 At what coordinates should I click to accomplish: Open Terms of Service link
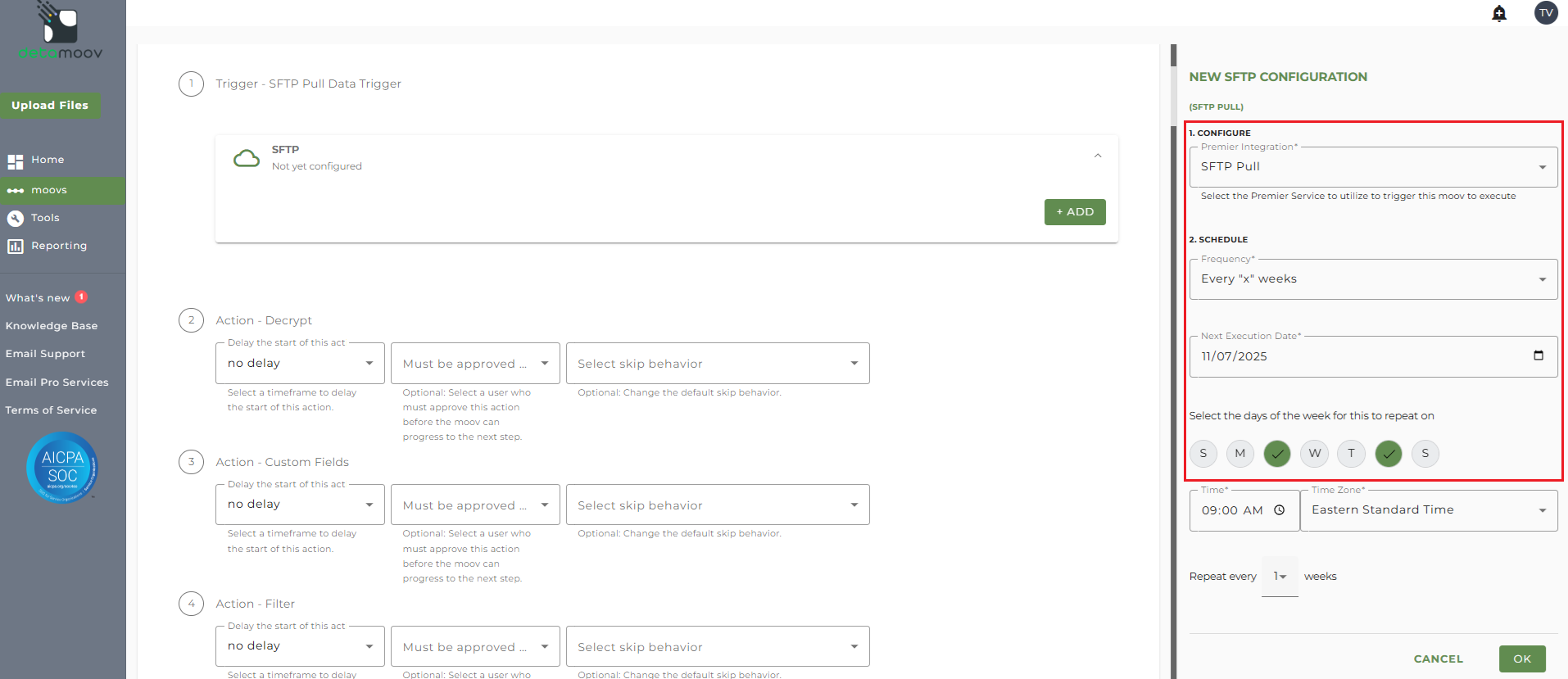click(x=51, y=410)
